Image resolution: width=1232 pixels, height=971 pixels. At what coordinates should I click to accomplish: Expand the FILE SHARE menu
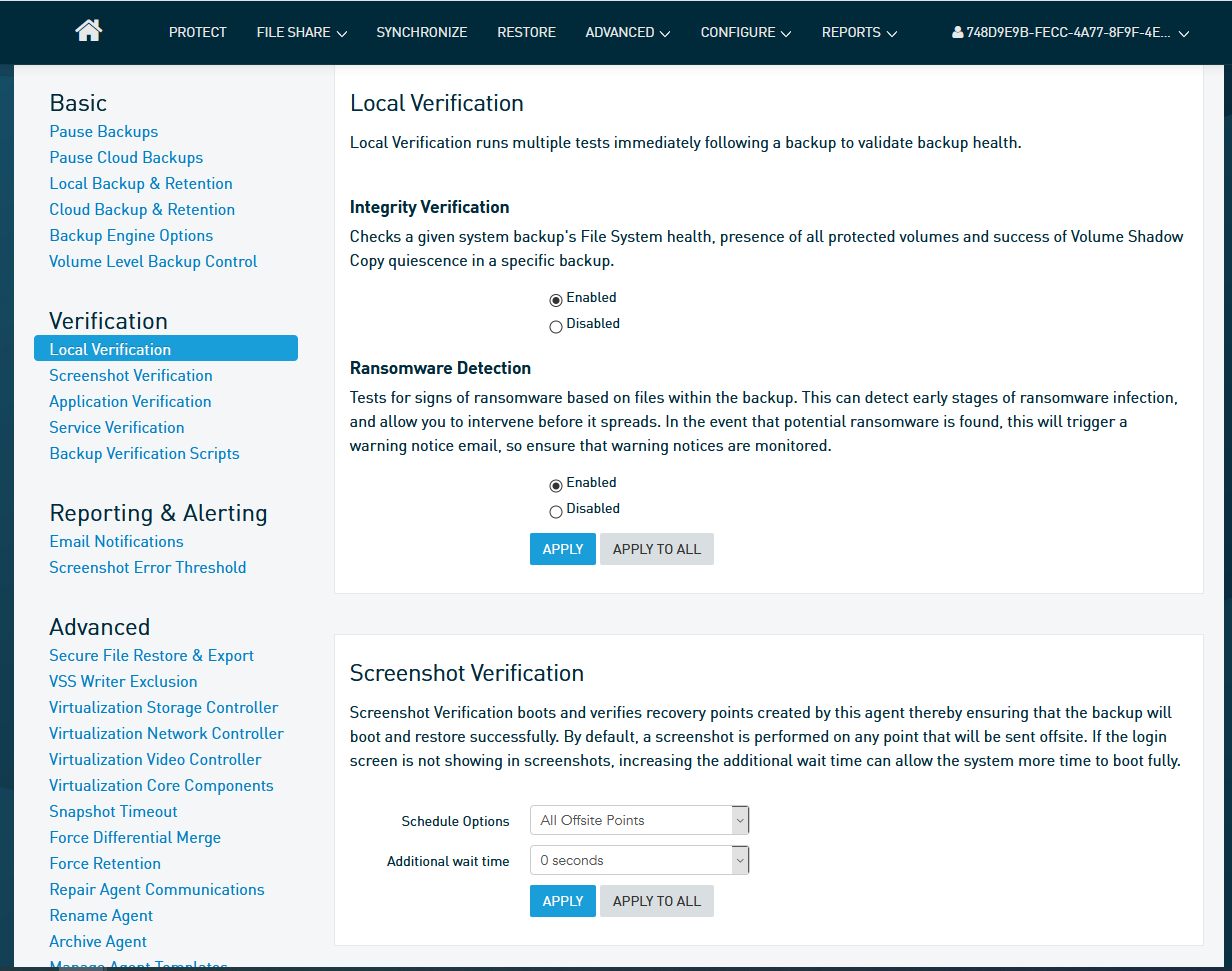pos(301,32)
